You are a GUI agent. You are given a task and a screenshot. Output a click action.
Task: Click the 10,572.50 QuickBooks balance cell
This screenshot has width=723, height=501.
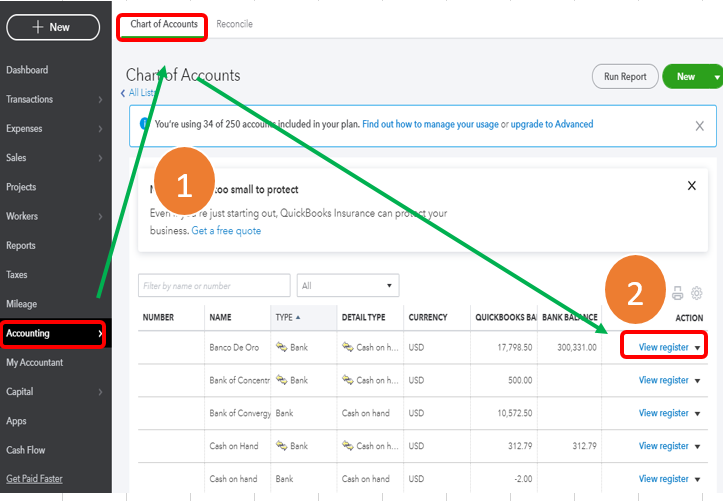point(515,413)
